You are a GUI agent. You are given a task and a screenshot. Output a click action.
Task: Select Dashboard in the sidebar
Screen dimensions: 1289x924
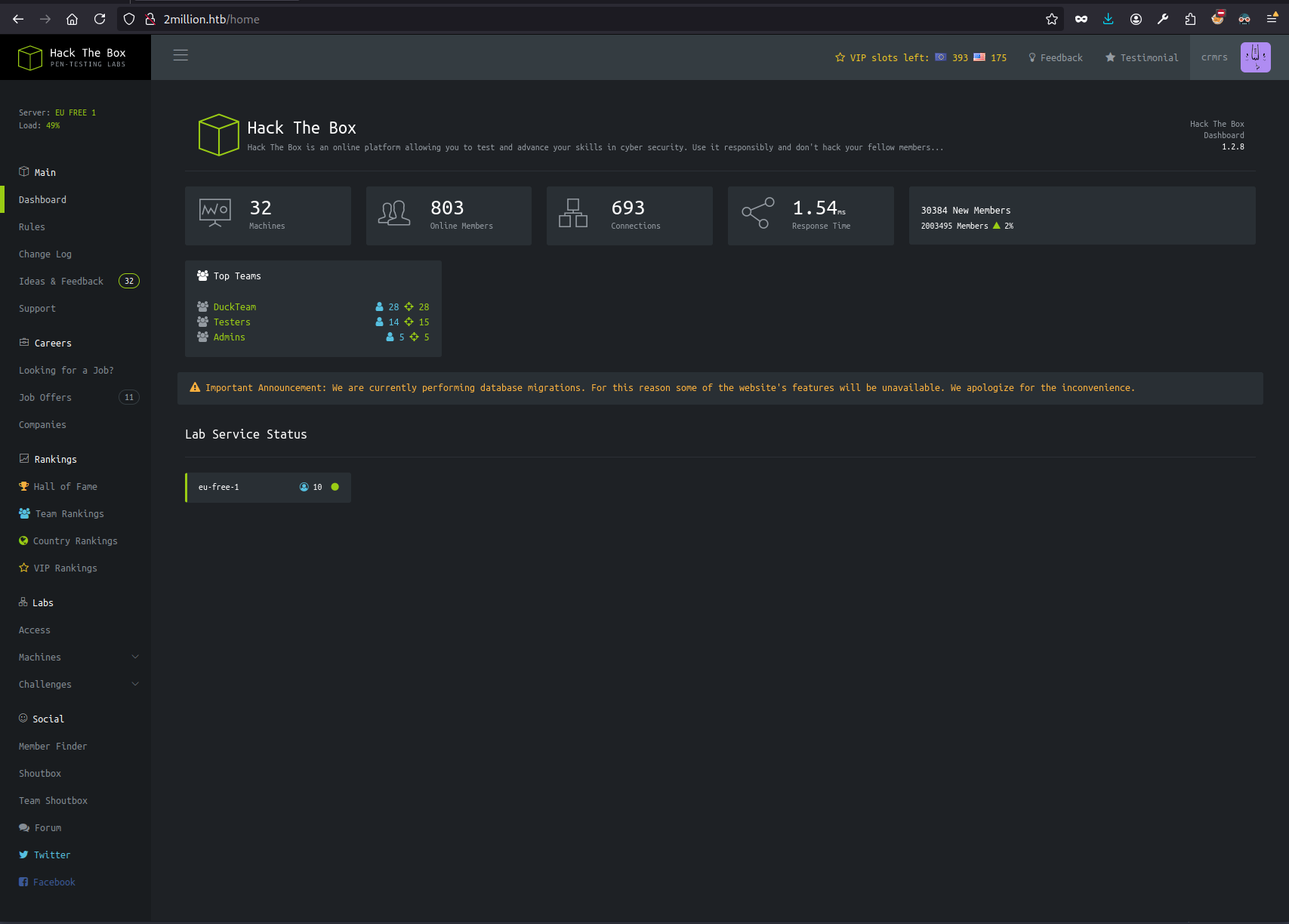pos(42,199)
